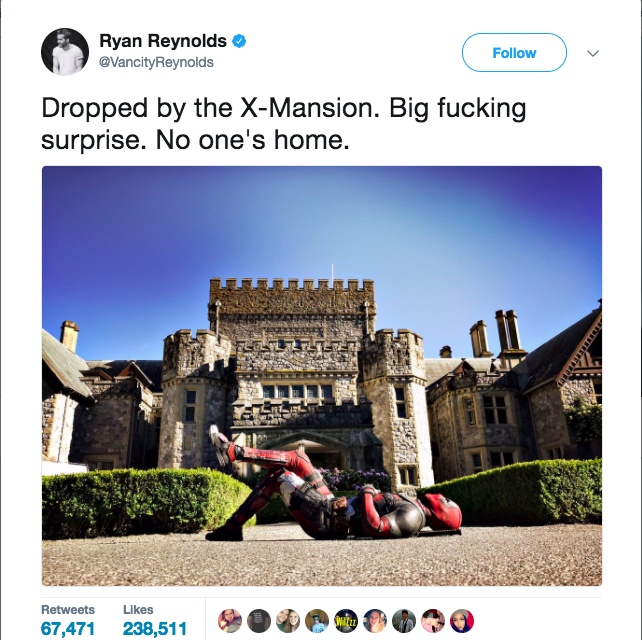Open first liker avatar in the row

tap(230, 621)
